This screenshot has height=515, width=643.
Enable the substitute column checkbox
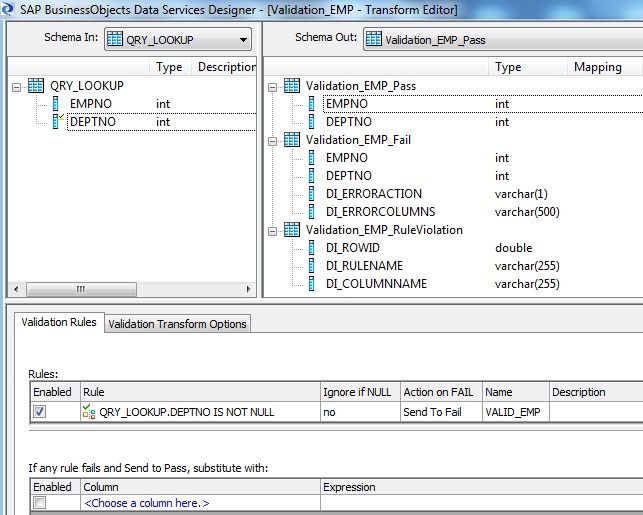click(x=39, y=503)
